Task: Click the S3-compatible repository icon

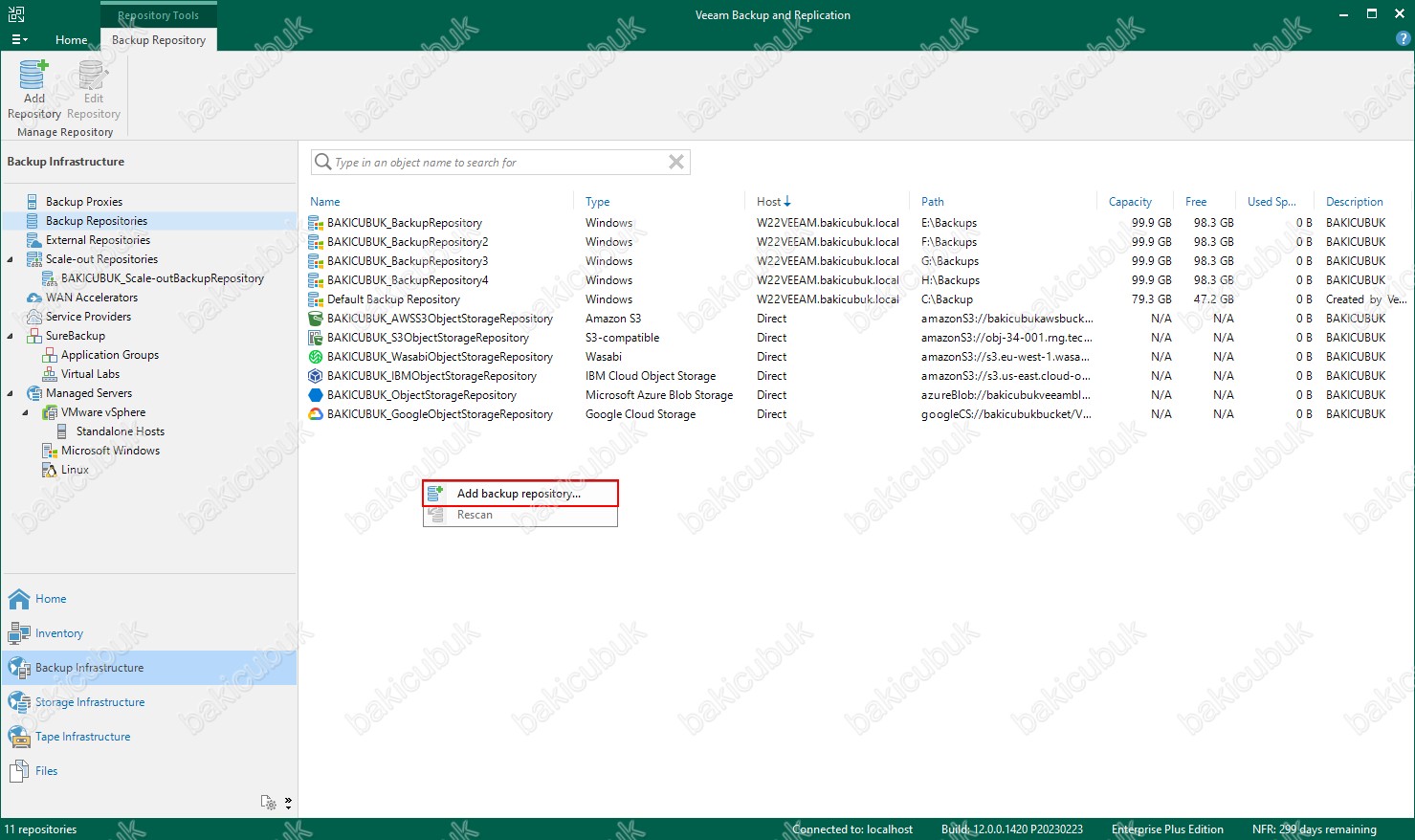Action: [x=316, y=338]
